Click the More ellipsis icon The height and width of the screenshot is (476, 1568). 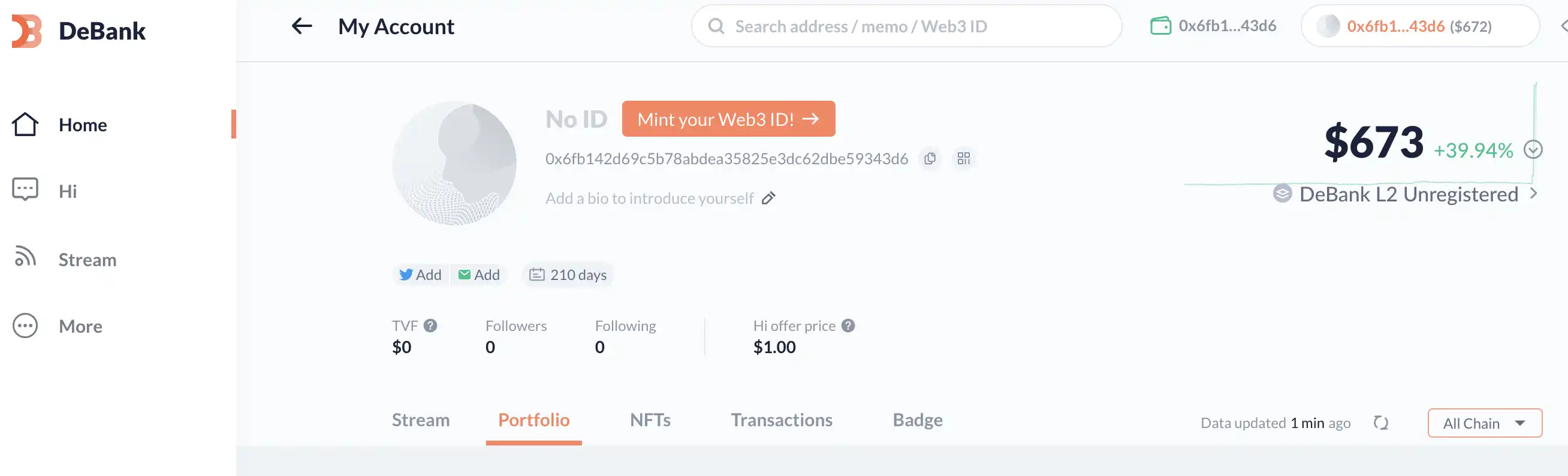click(25, 326)
